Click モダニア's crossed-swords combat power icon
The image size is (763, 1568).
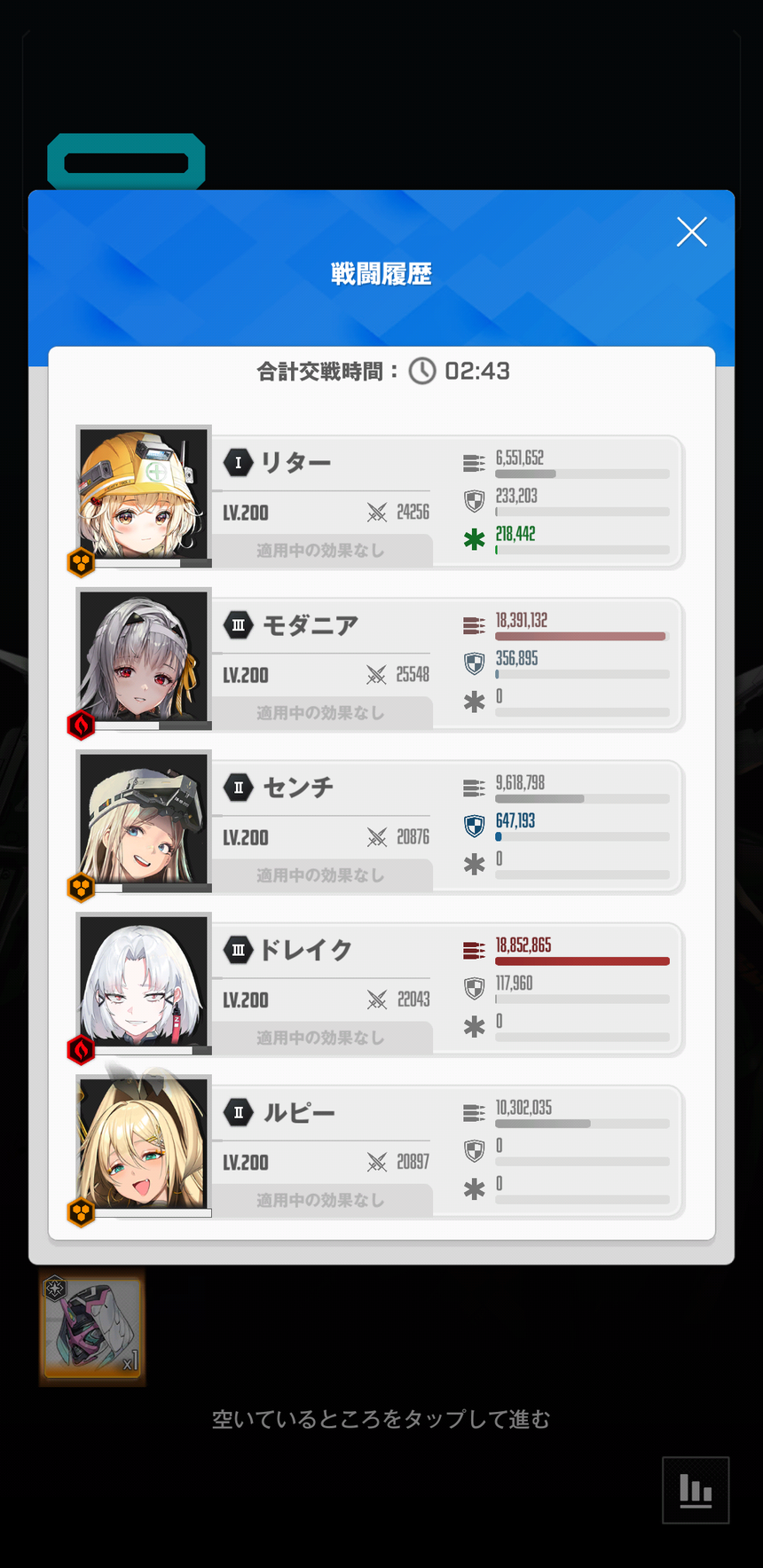point(377,675)
